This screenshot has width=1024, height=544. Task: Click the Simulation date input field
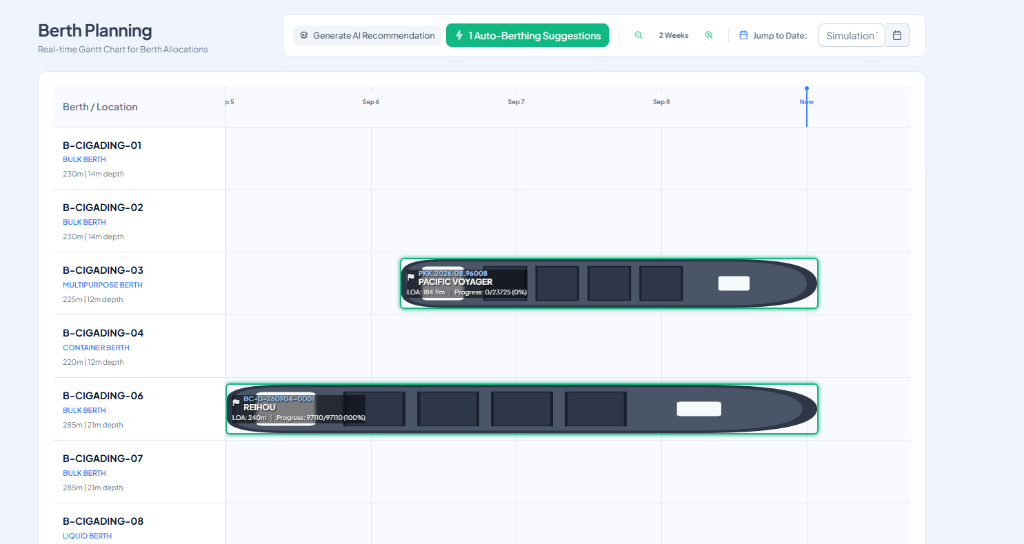[x=852, y=35]
